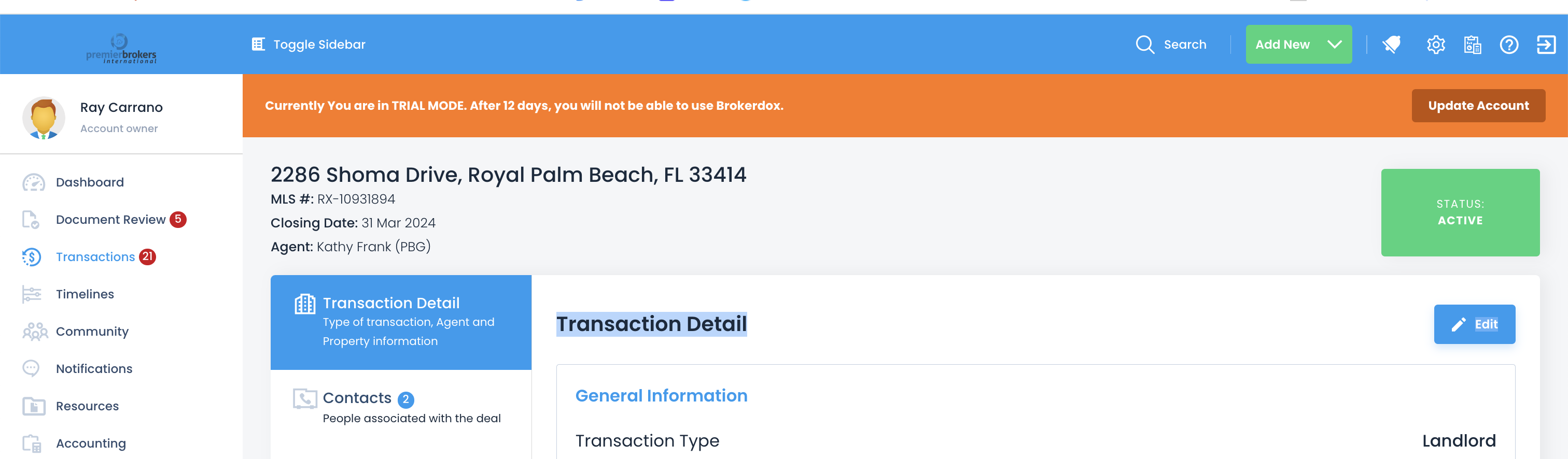Open Document Review in sidebar

111,220
